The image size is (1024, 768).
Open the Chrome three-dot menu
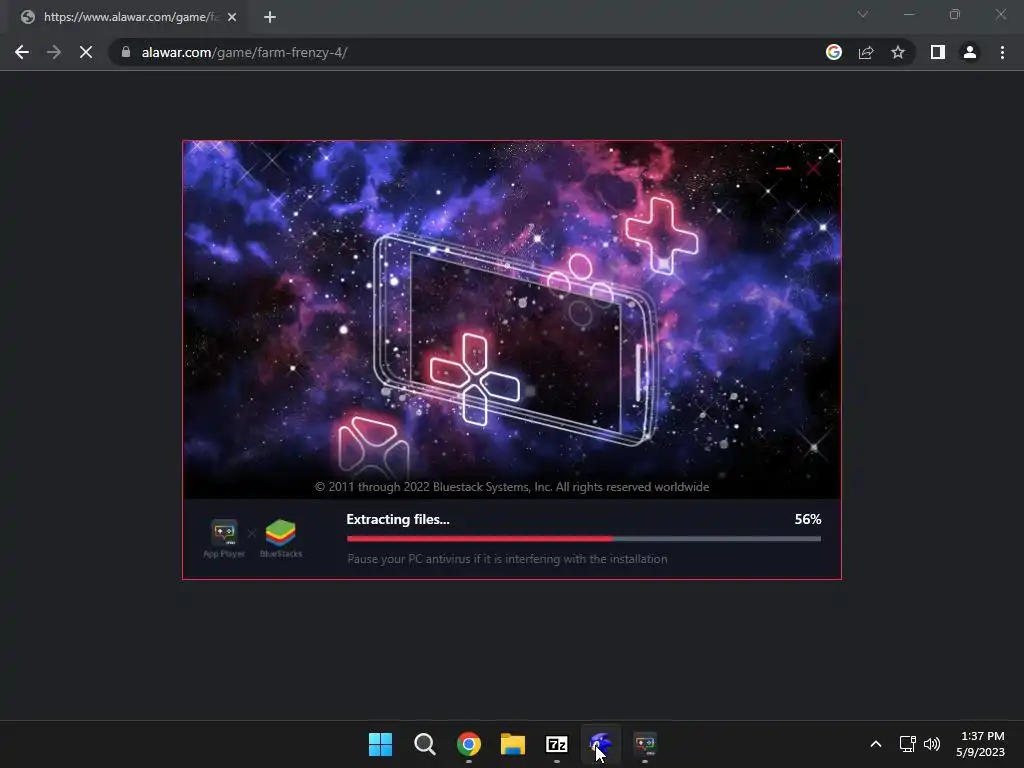coord(1002,52)
